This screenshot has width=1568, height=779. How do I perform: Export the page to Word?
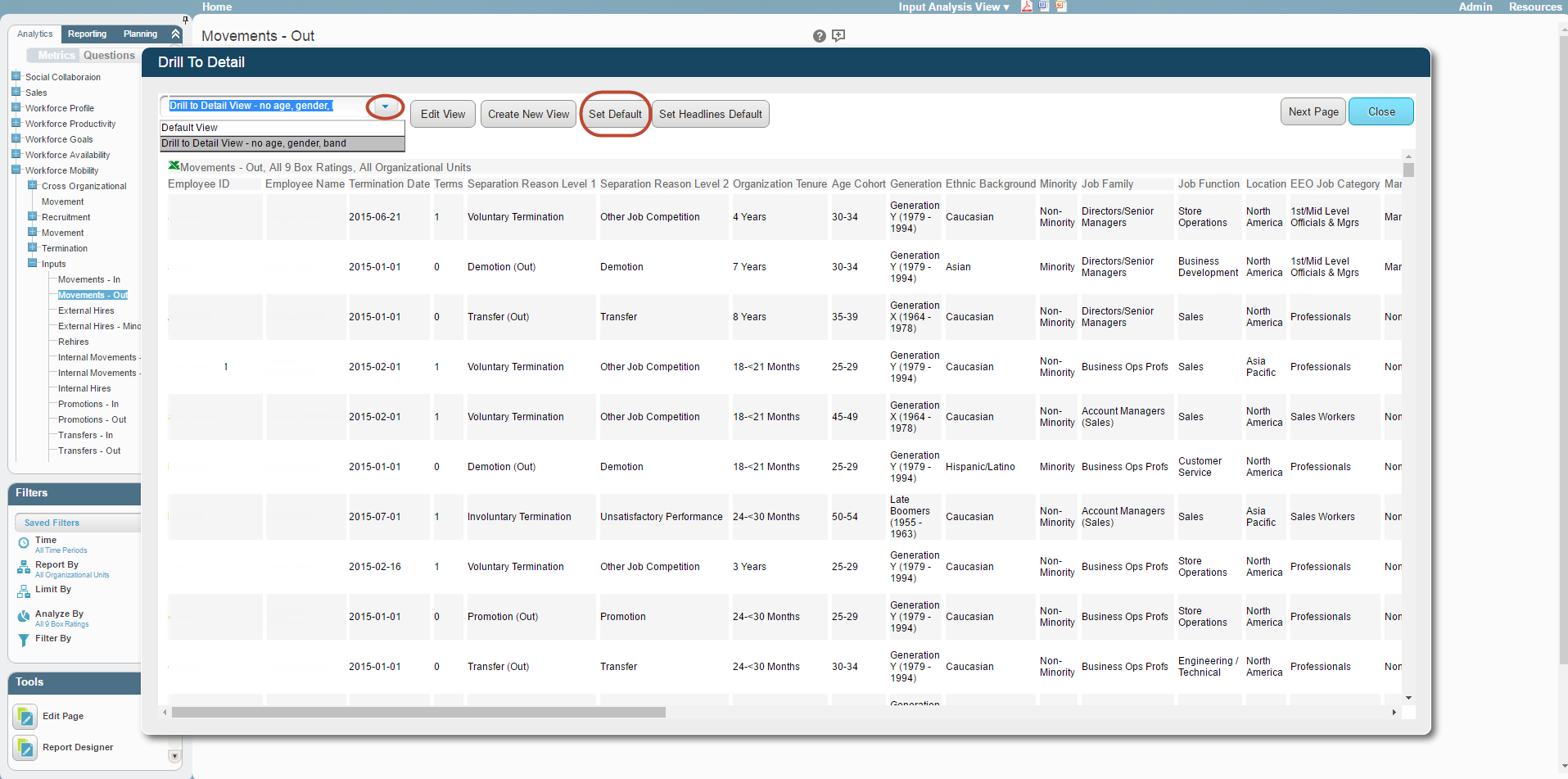click(x=1044, y=7)
